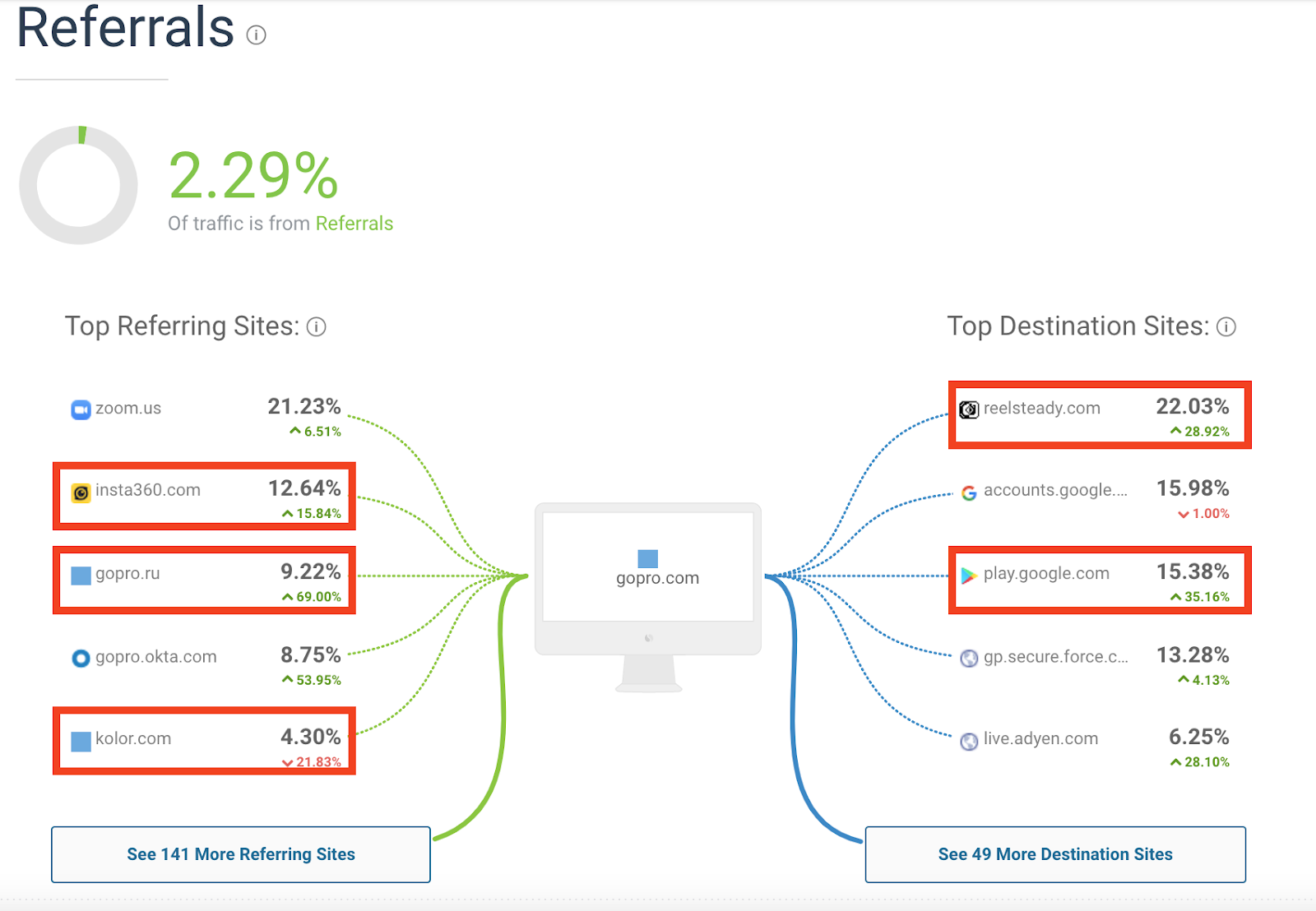Click the Top Referring Sites heading
Image resolution: width=1316 pixels, height=911 pixels.
point(183,326)
